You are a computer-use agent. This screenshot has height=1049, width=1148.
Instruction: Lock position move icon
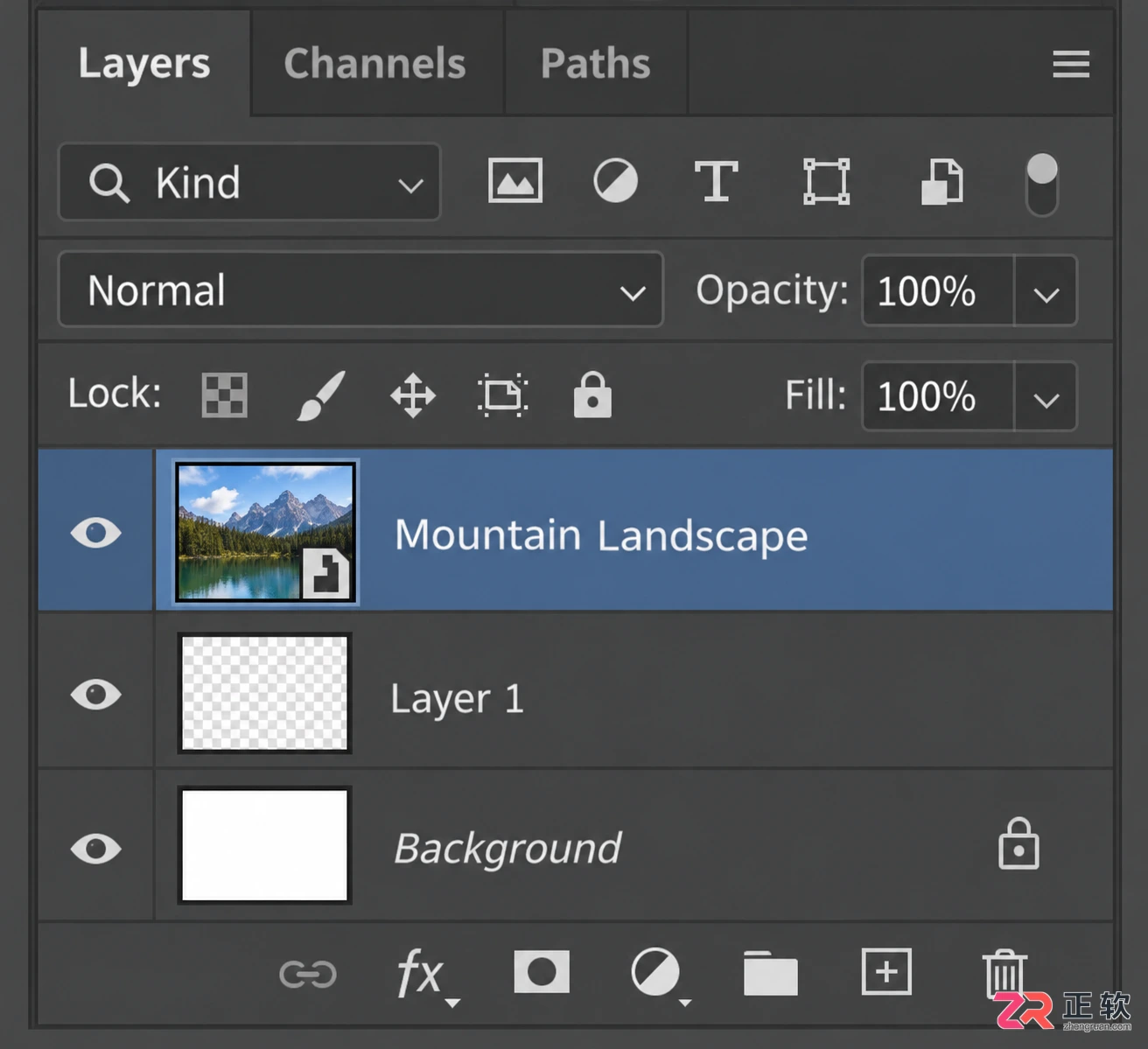(x=413, y=395)
